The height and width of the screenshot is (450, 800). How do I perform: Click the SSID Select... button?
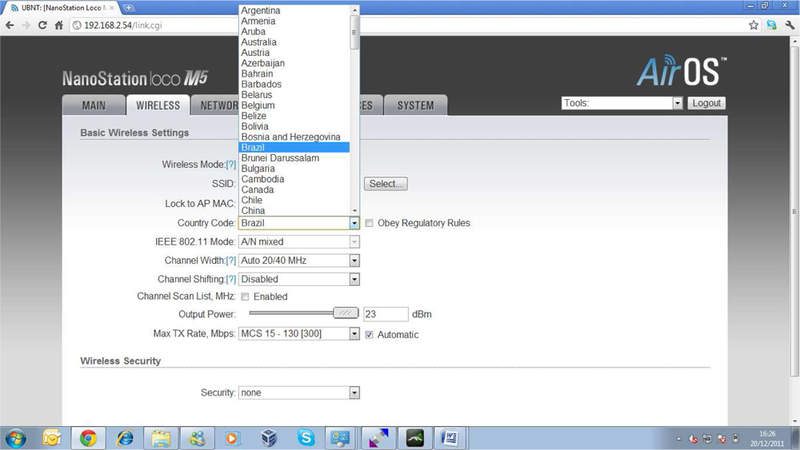(386, 184)
